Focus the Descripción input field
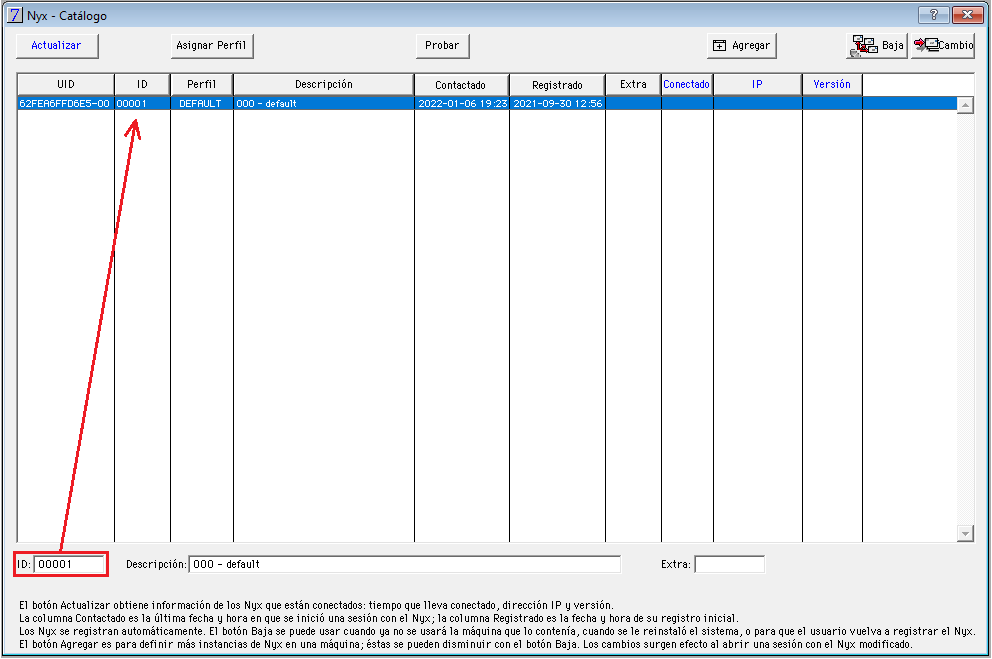Image resolution: width=992 pixels, height=659 pixels. [404, 564]
